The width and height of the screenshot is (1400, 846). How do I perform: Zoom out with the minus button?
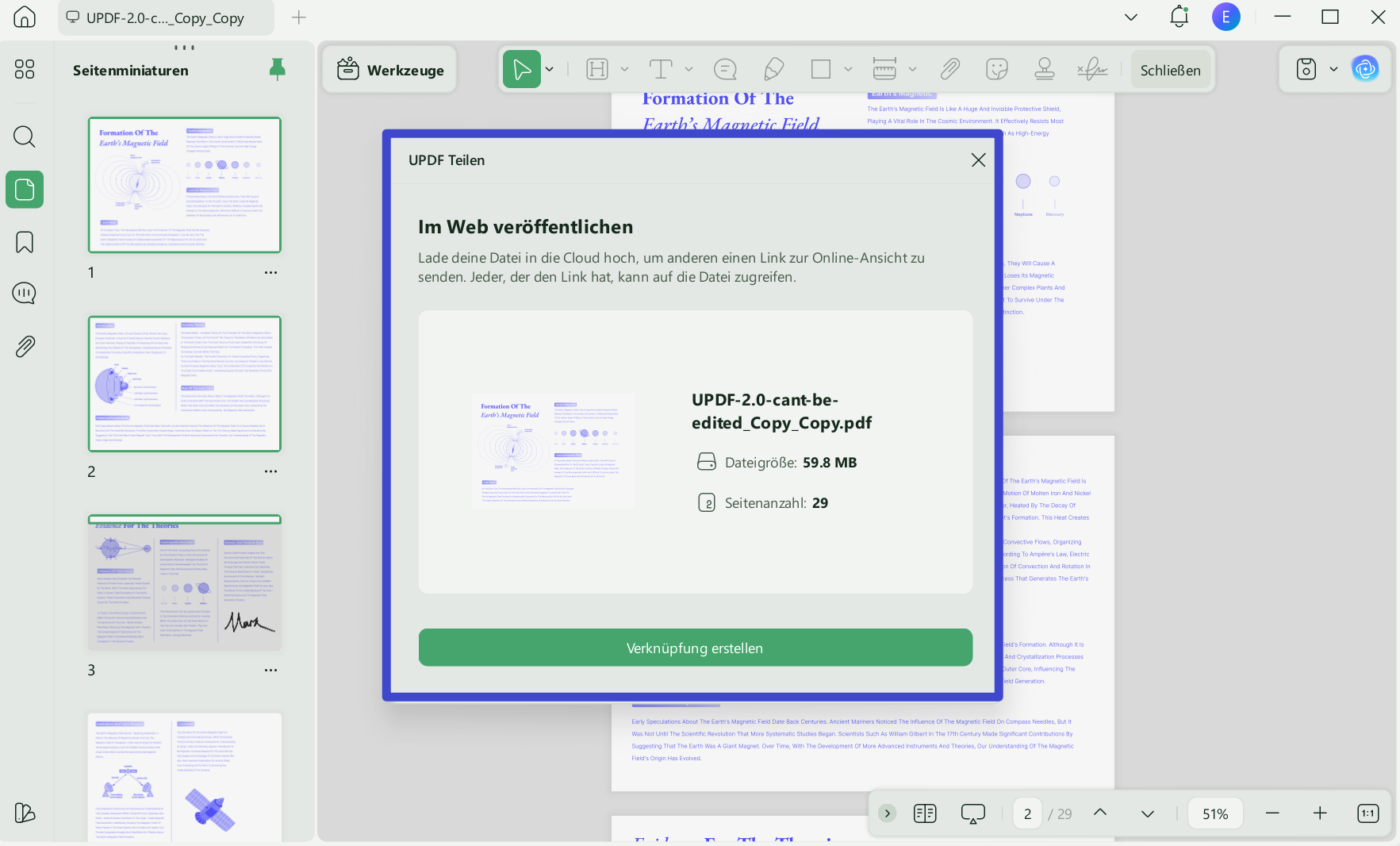click(1272, 813)
